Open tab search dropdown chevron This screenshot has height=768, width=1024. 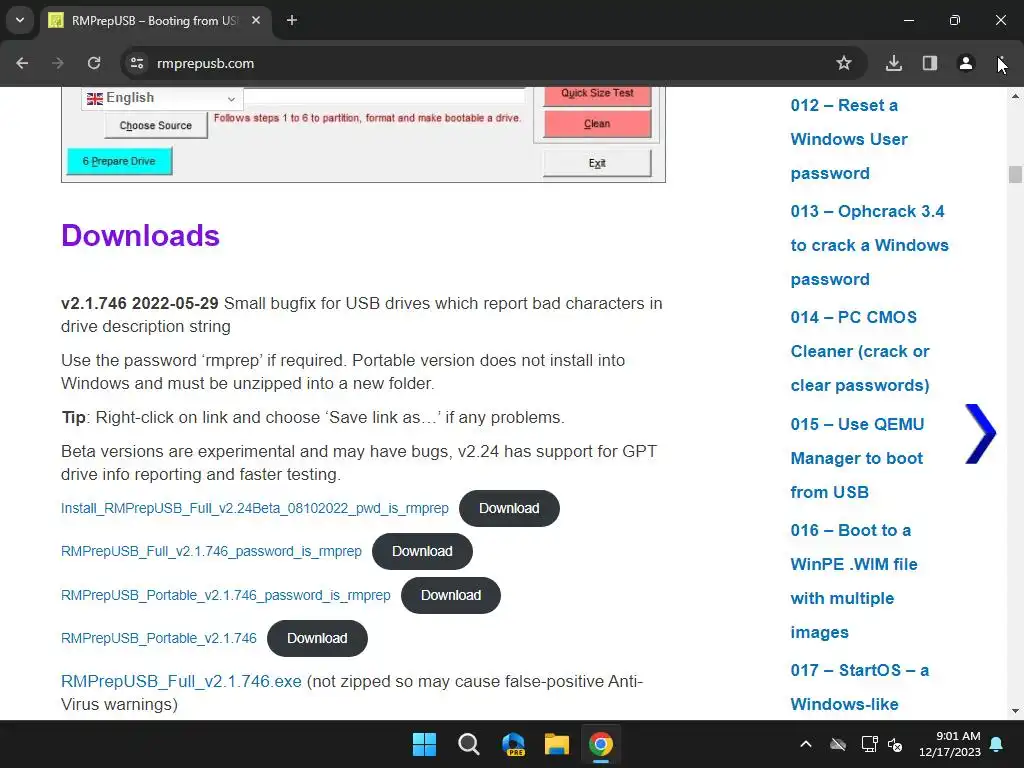click(20, 20)
